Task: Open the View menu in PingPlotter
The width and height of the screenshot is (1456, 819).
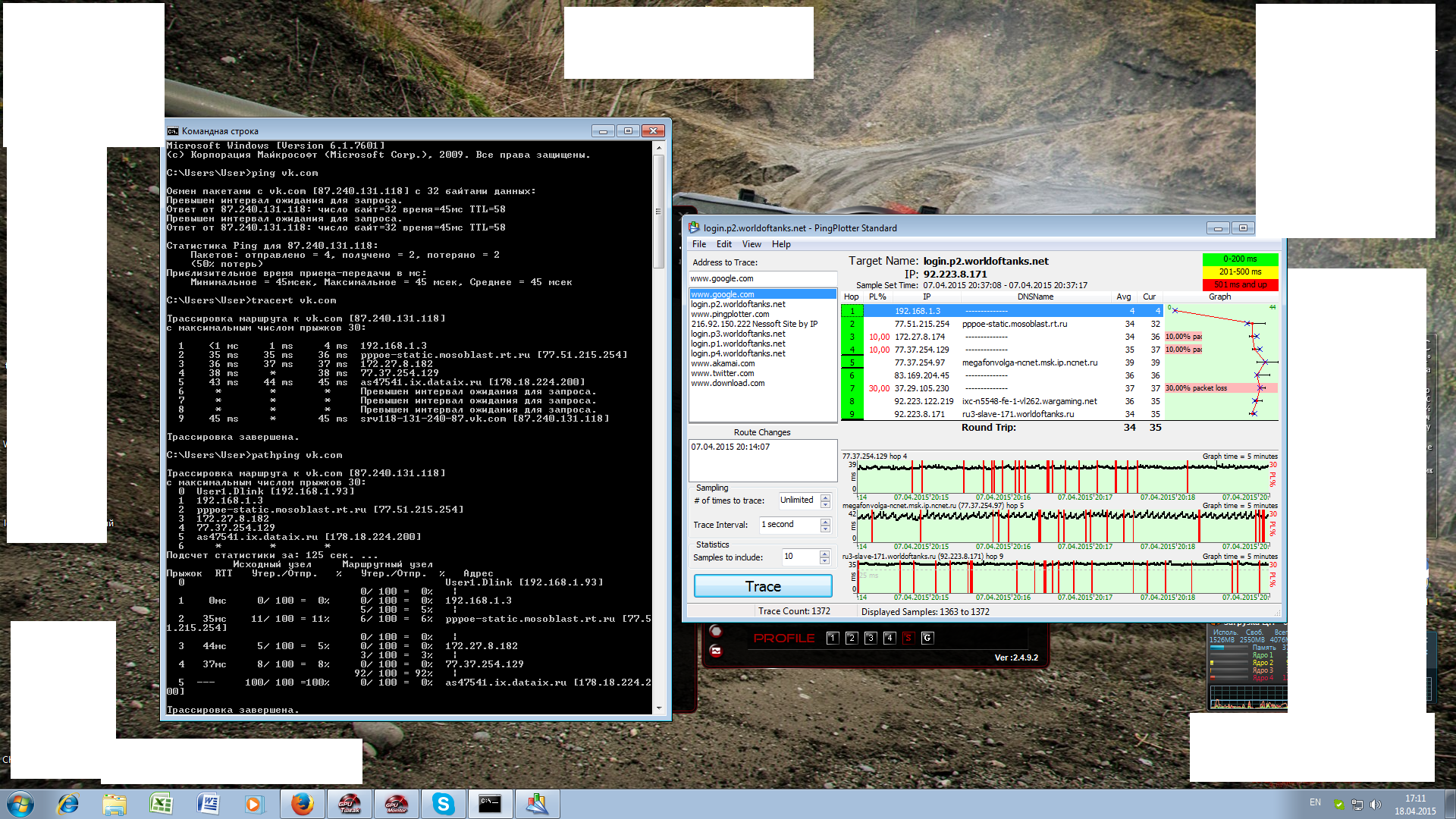Action: [751, 244]
